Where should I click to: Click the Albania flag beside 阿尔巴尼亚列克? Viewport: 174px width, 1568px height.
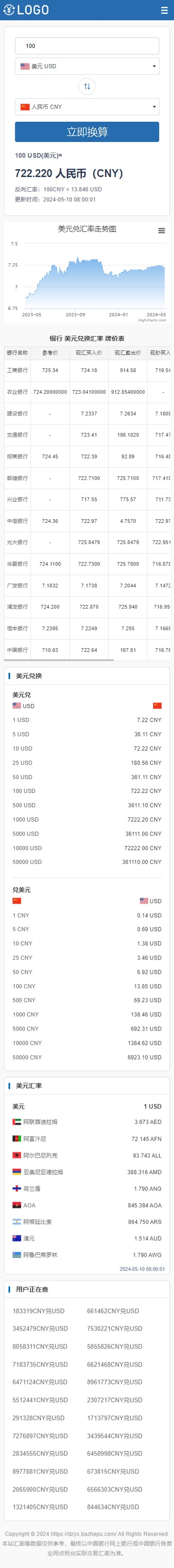(17, 1155)
